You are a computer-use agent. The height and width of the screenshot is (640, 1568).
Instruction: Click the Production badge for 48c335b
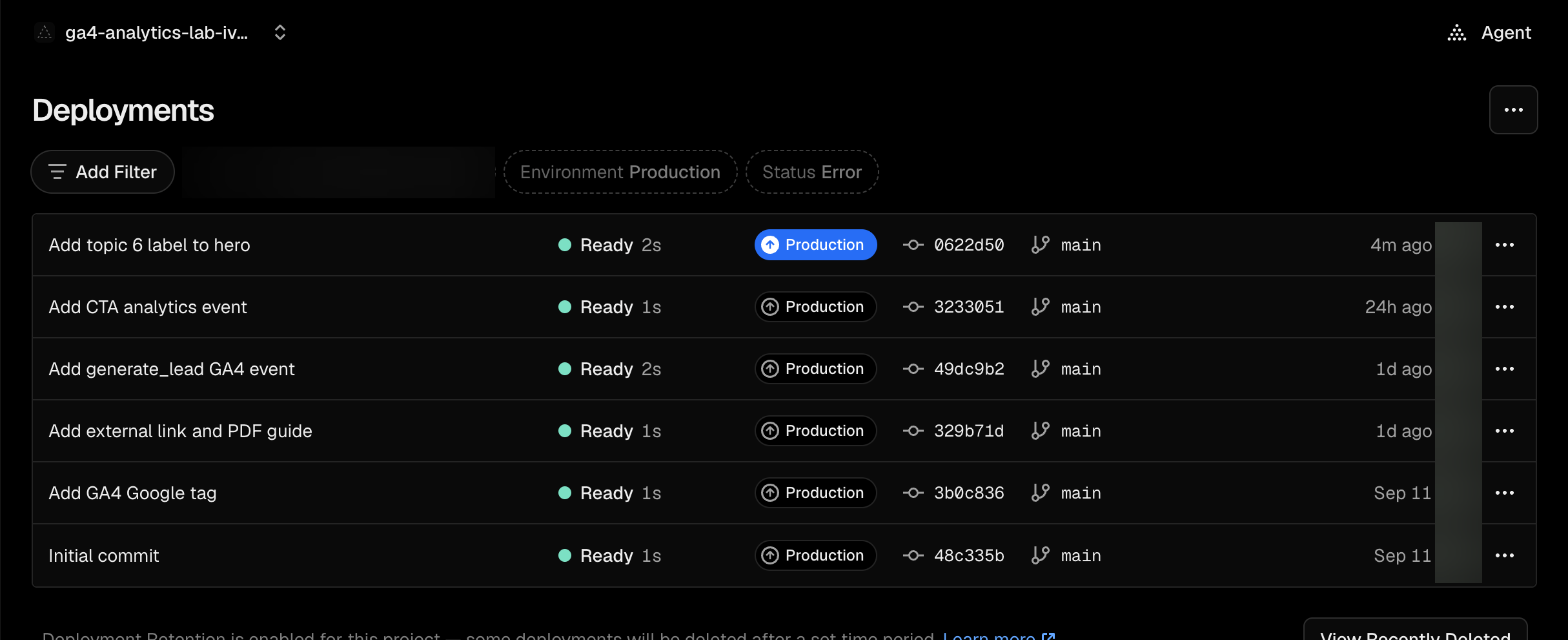tap(815, 555)
